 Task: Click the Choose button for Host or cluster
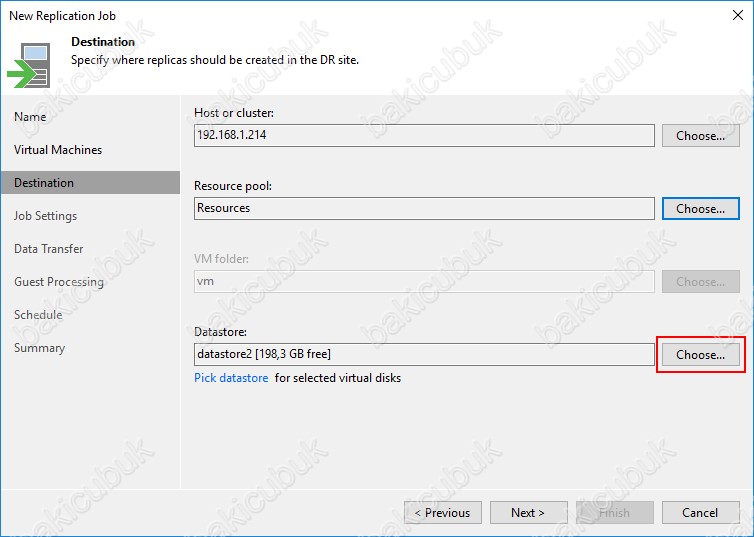pos(701,136)
